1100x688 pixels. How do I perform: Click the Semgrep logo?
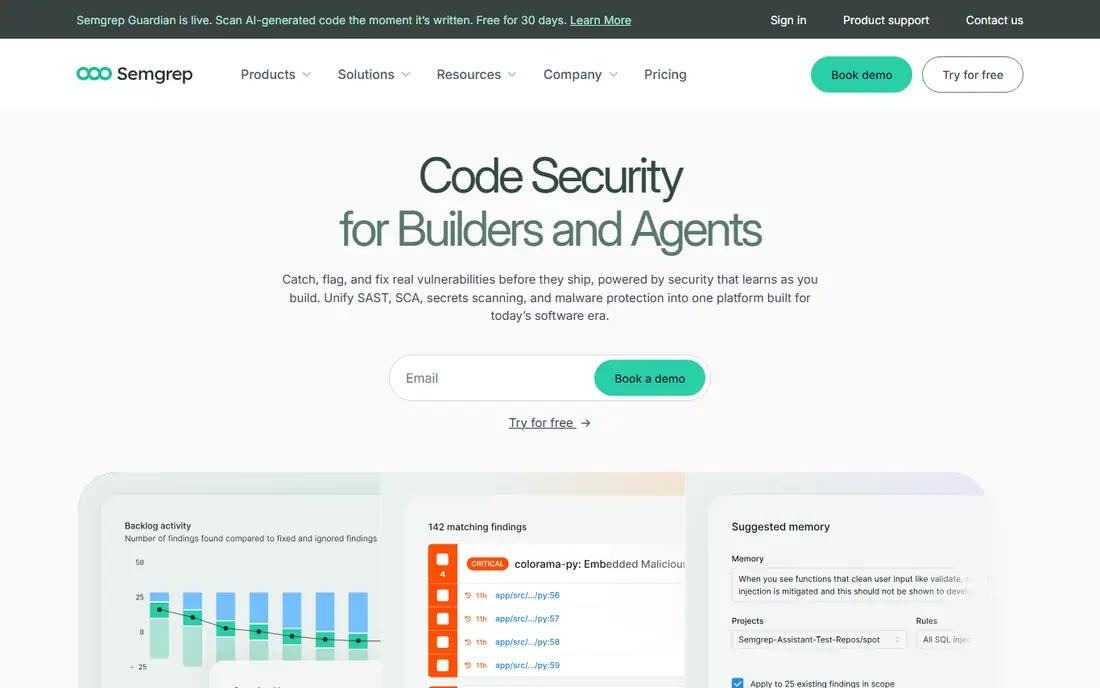point(134,74)
